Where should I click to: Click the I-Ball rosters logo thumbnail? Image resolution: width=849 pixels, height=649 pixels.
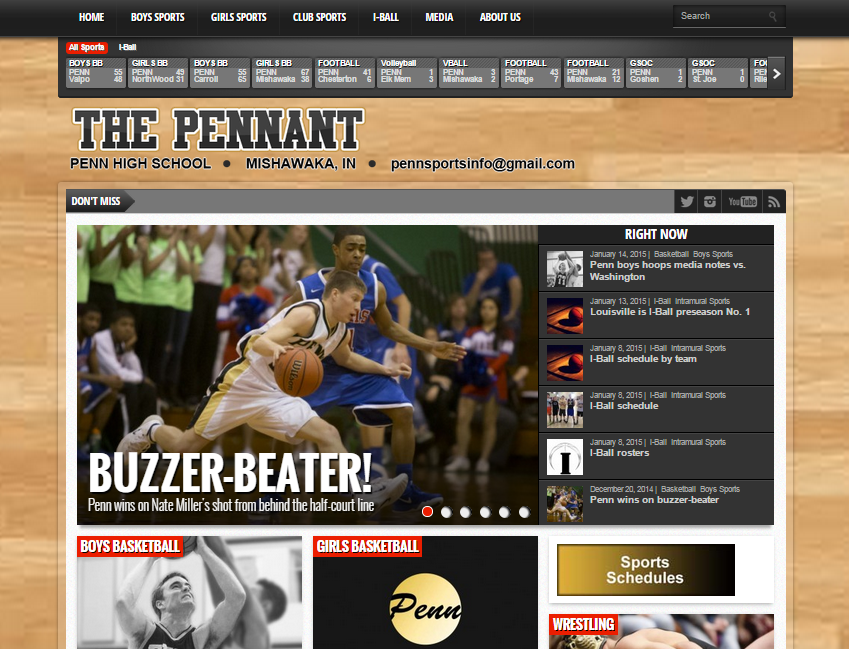(565, 457)
